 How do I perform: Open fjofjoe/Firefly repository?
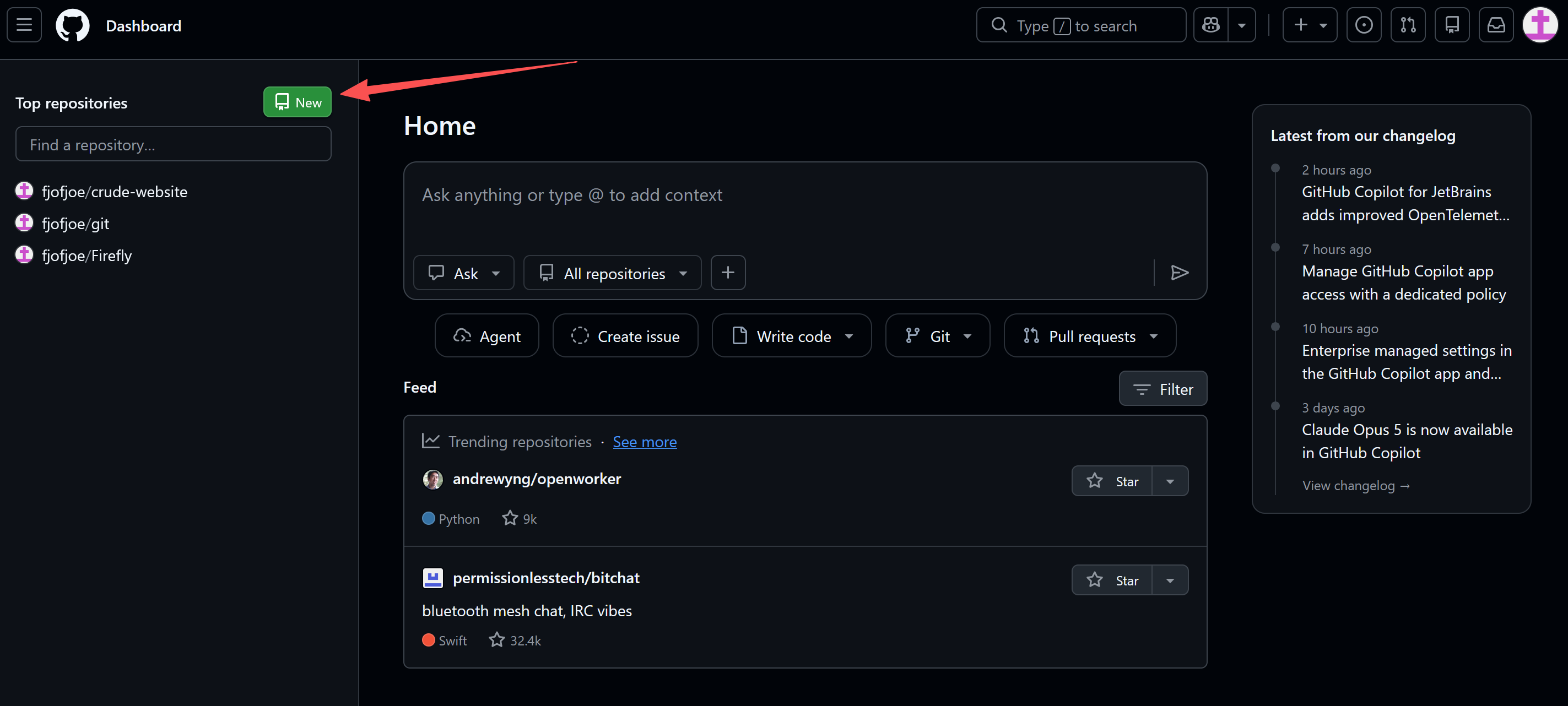pos(86,256)
